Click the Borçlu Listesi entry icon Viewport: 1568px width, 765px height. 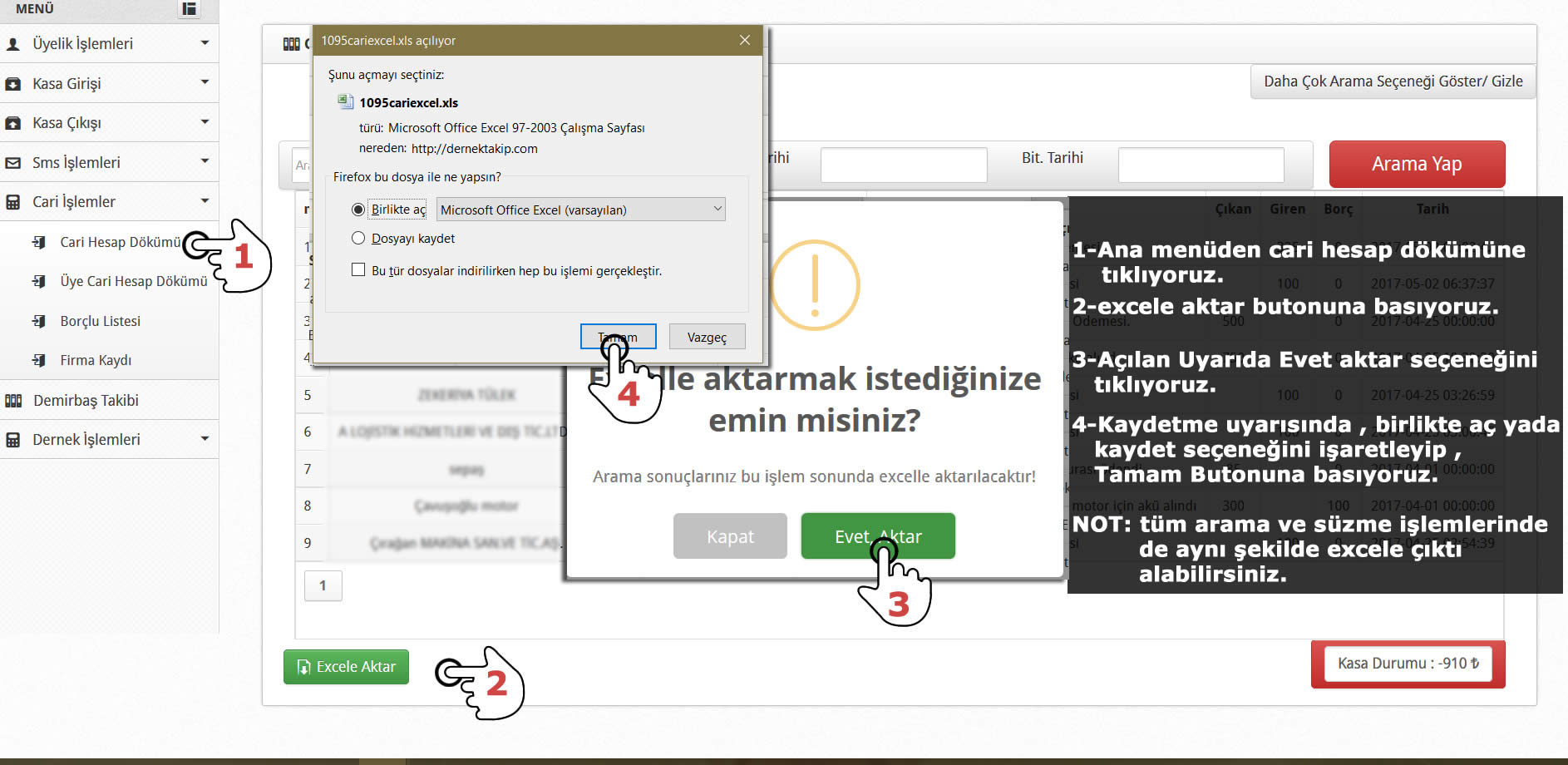coord(39,321)
